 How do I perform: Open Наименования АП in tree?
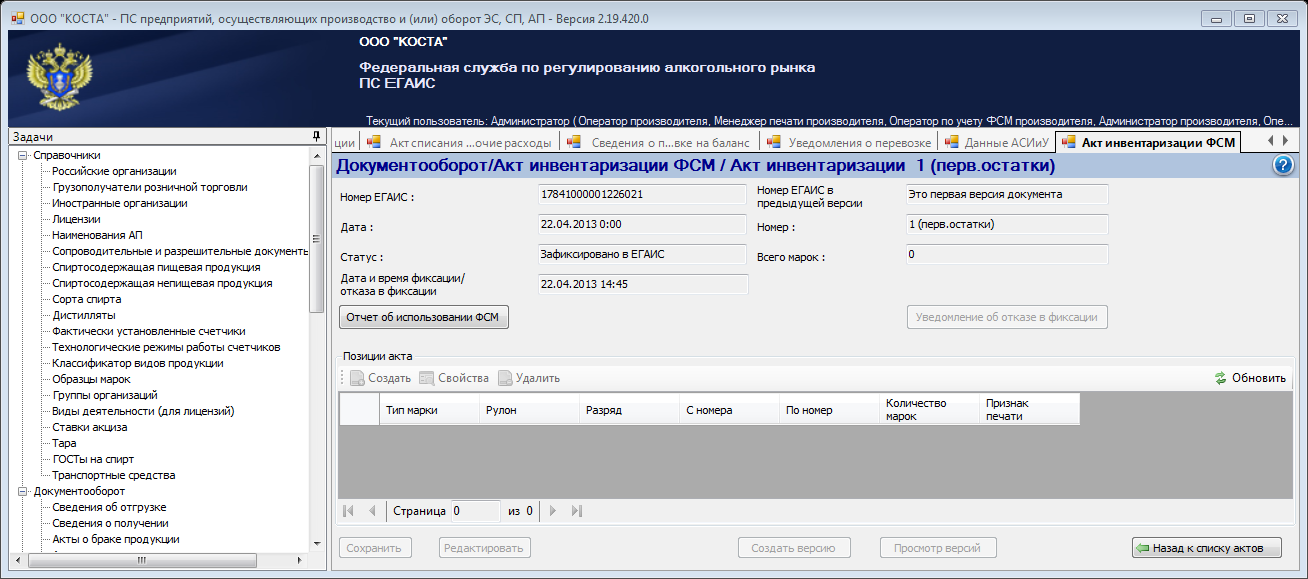pyautogui.click(x=98, y=235)
